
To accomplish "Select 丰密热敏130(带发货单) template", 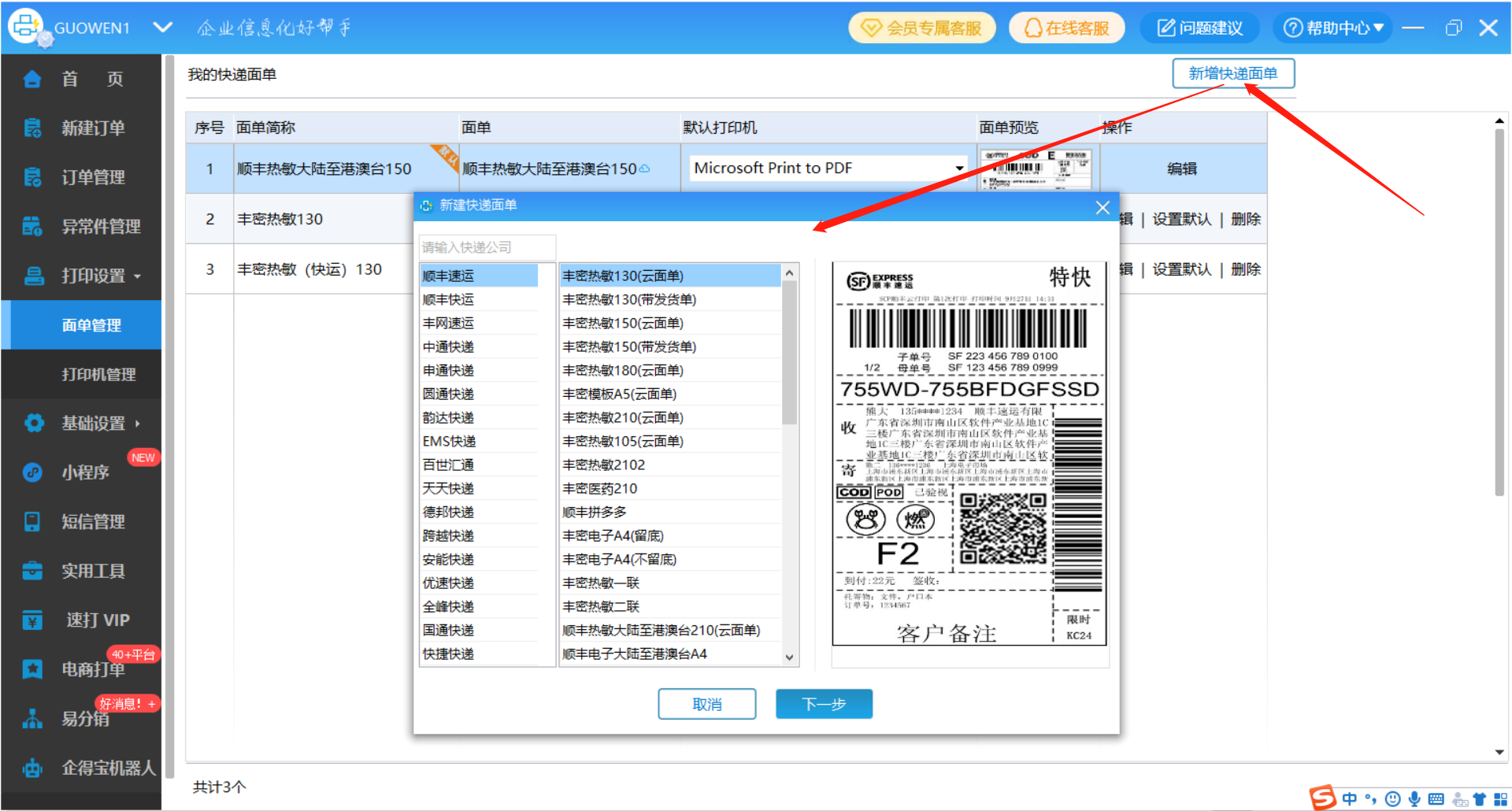I will pos(670,299).
